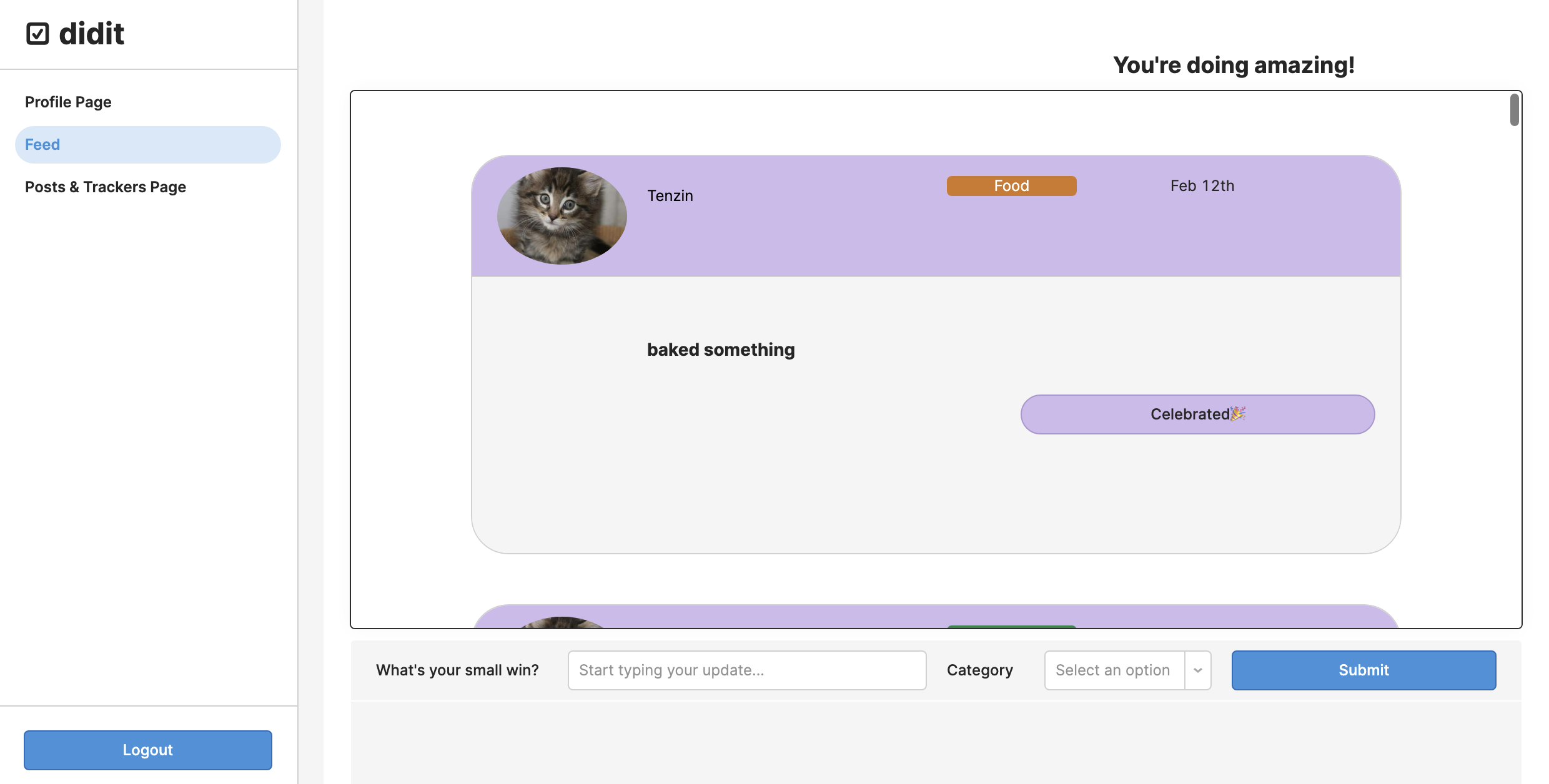Click the green tag on second post
Screen dimensions: 1549x784
pos(1011,626)
